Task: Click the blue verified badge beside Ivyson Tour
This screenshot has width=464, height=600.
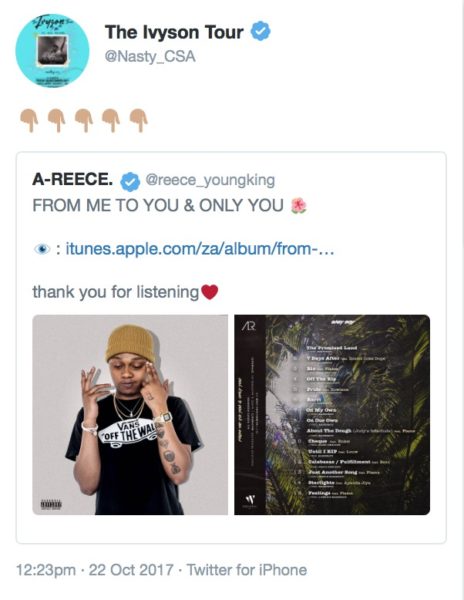Action: point(260,32)
